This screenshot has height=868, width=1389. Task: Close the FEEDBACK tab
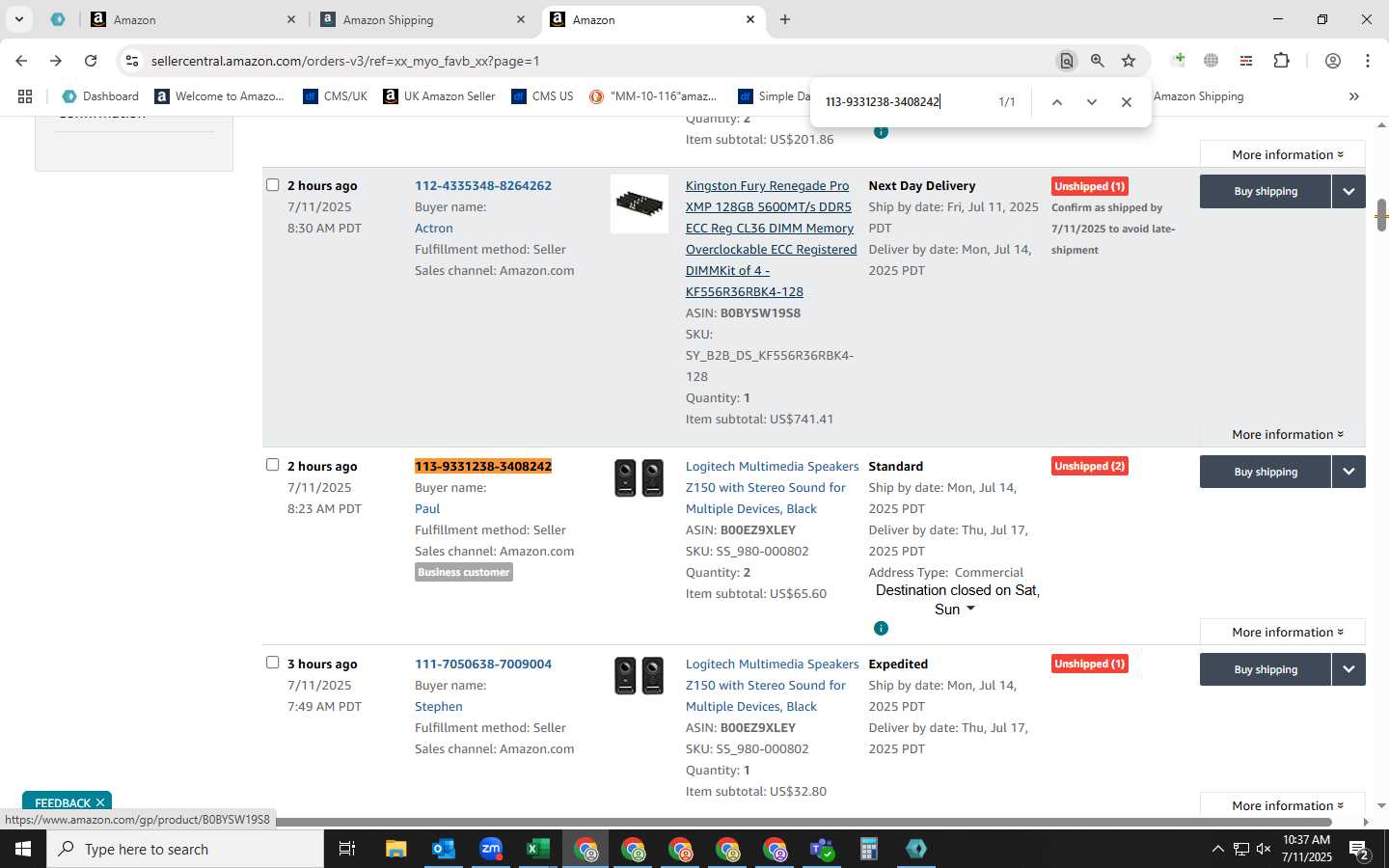coord(99,802)
